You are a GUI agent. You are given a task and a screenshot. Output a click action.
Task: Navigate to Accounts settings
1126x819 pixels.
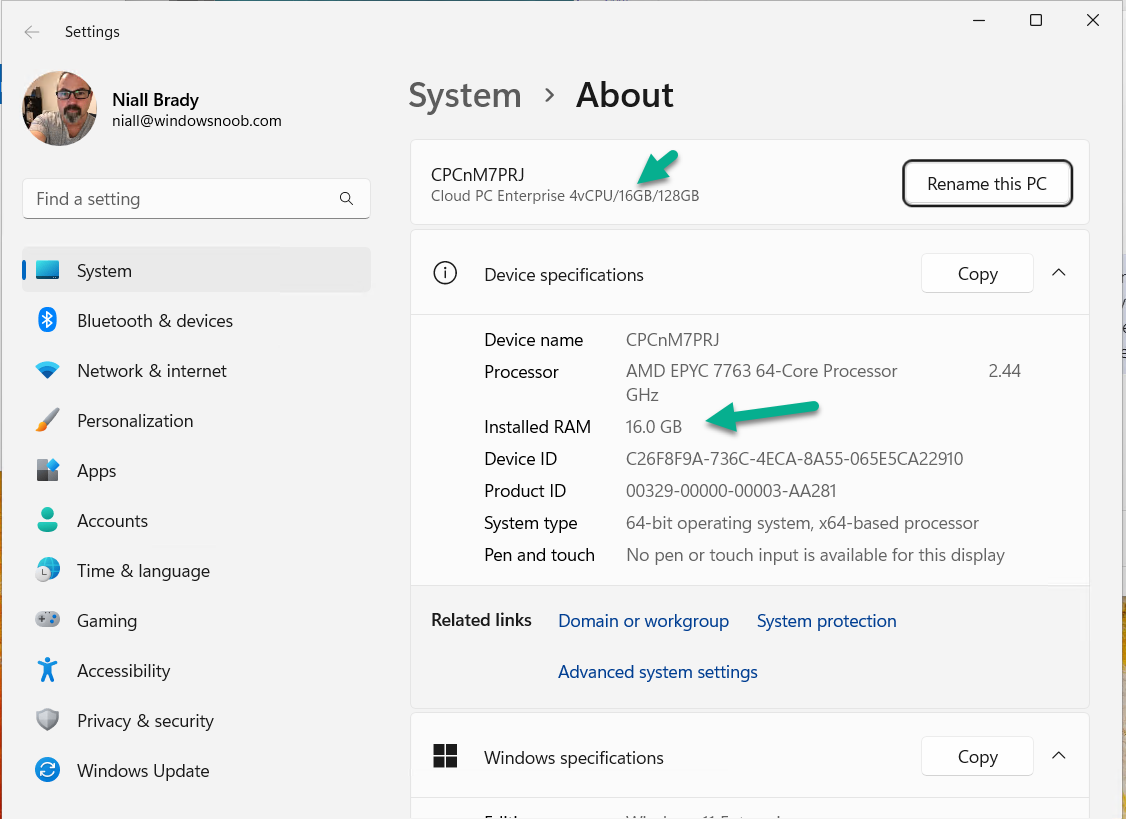[197, 520]
